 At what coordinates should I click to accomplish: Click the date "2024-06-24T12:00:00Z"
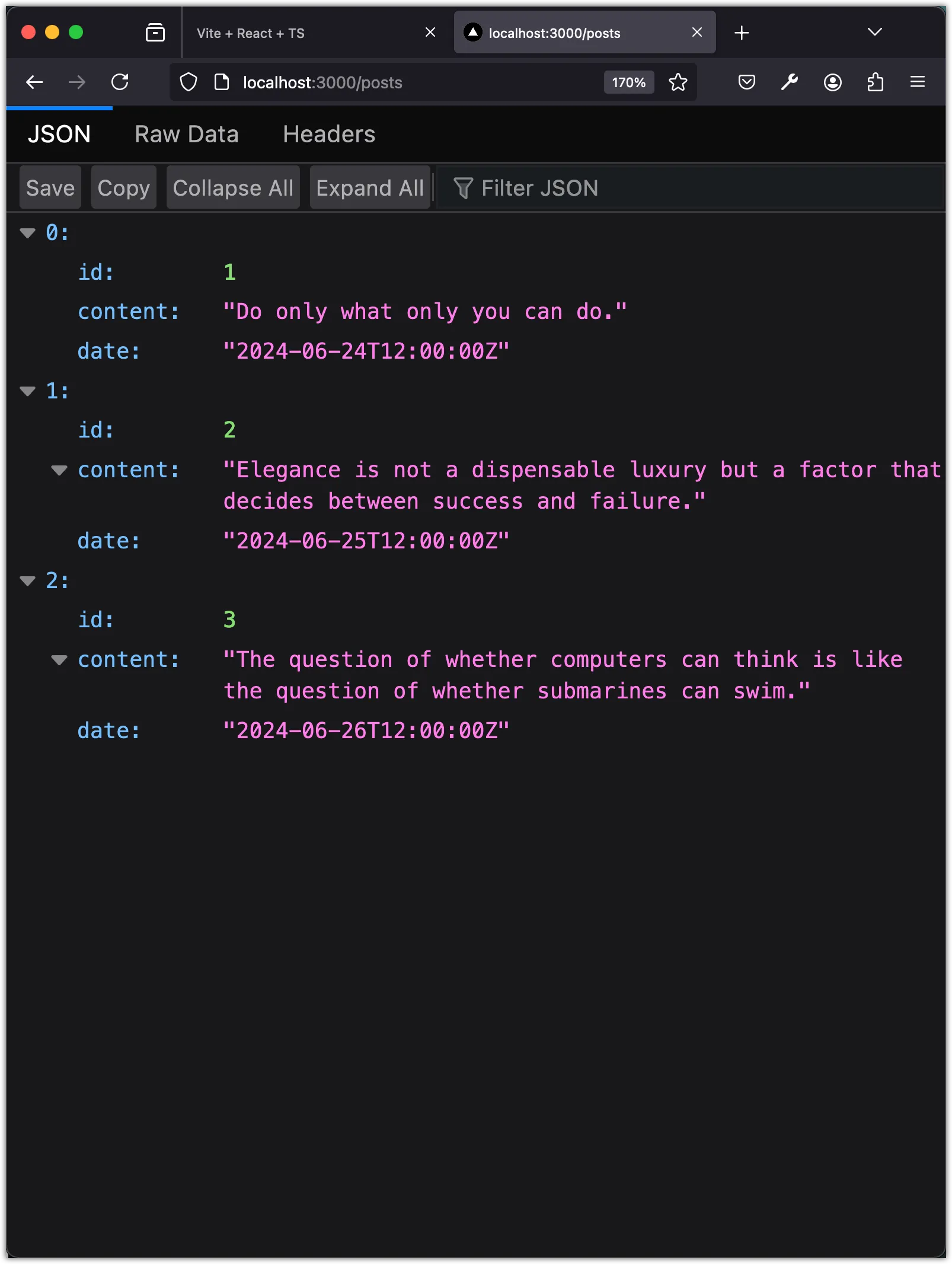point(366,351)
